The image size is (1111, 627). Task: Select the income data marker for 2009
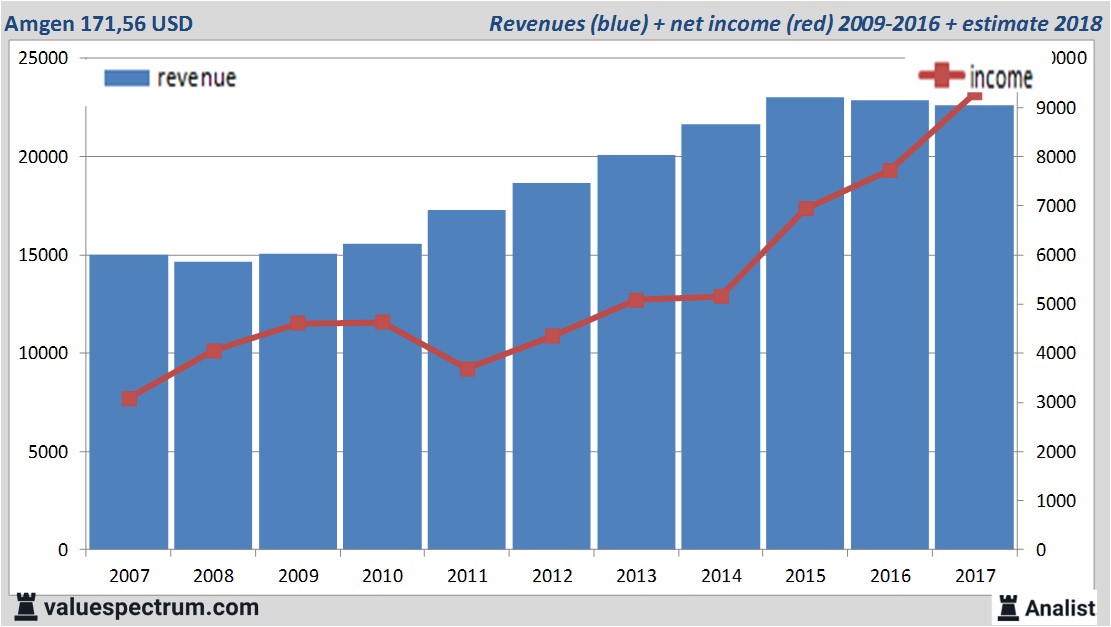(298, 323)
